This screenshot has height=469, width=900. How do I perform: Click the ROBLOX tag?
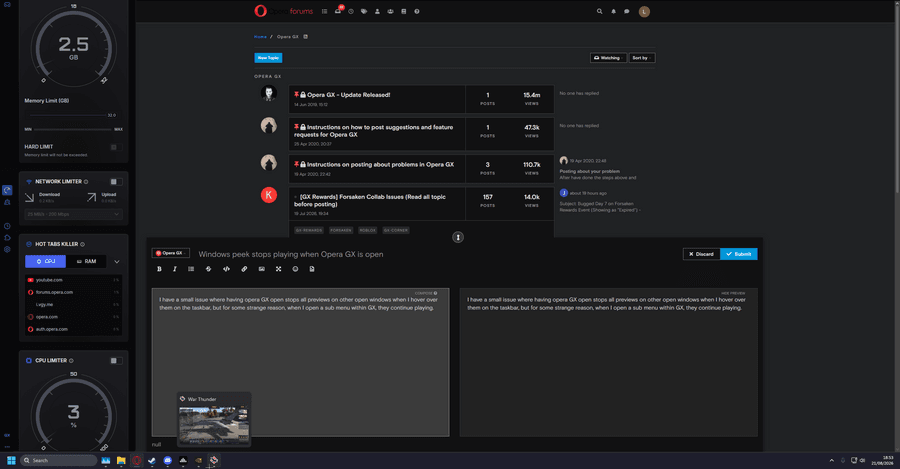pos(367,230)
